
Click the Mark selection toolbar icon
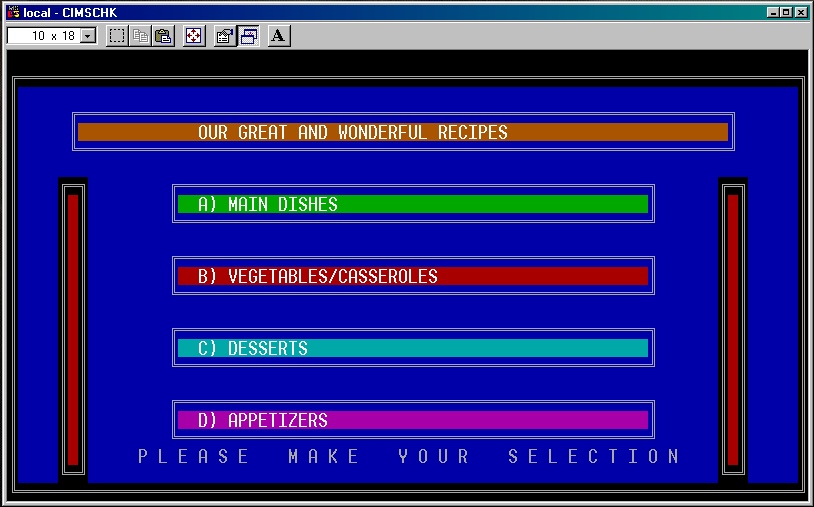coord(117,36)
